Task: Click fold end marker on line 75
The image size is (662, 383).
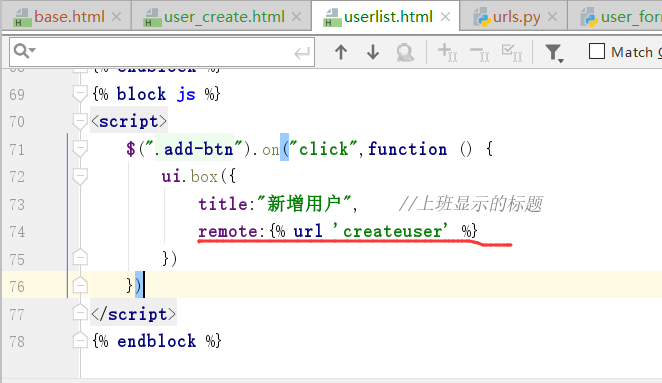Action: click(x=80, y=258)
